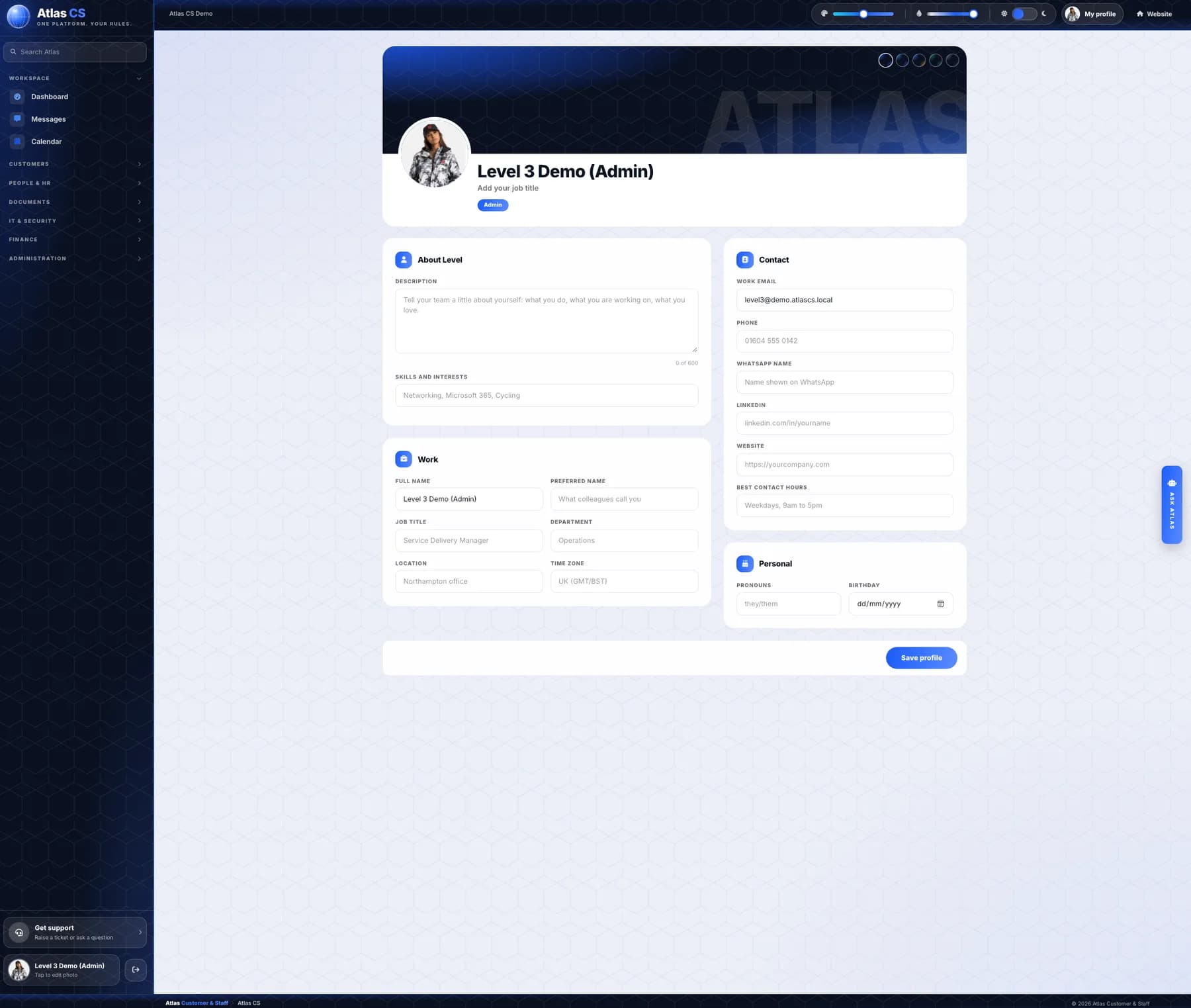Expand the Customers sidebar section
Viewport: 1191px width, 1008px height.
click(75, 164)
